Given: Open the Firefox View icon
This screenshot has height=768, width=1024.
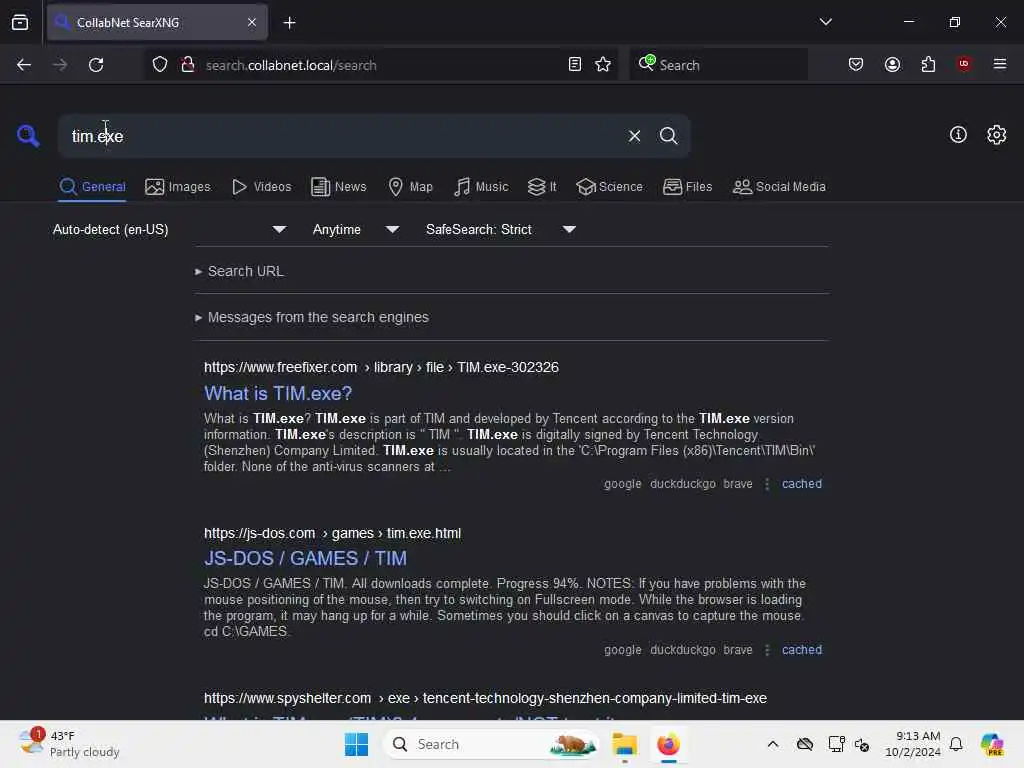Looking at the screenshot, I should point(20,23).
